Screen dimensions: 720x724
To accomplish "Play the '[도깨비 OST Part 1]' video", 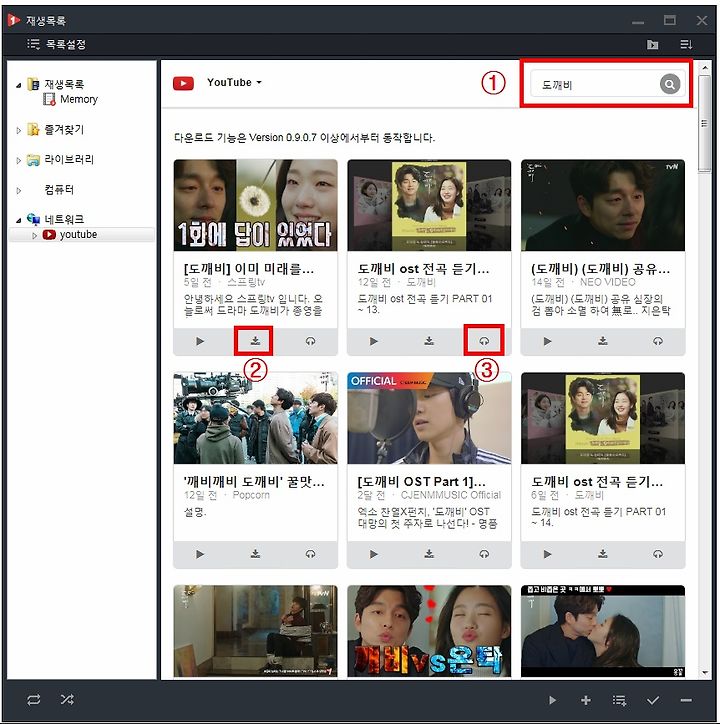I will point(374,554).
